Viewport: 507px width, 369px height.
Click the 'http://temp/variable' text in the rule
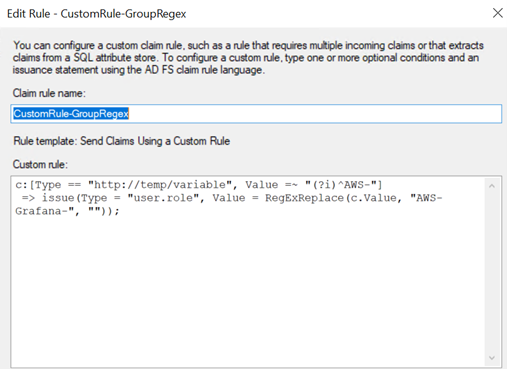click(x=160, y=185)
